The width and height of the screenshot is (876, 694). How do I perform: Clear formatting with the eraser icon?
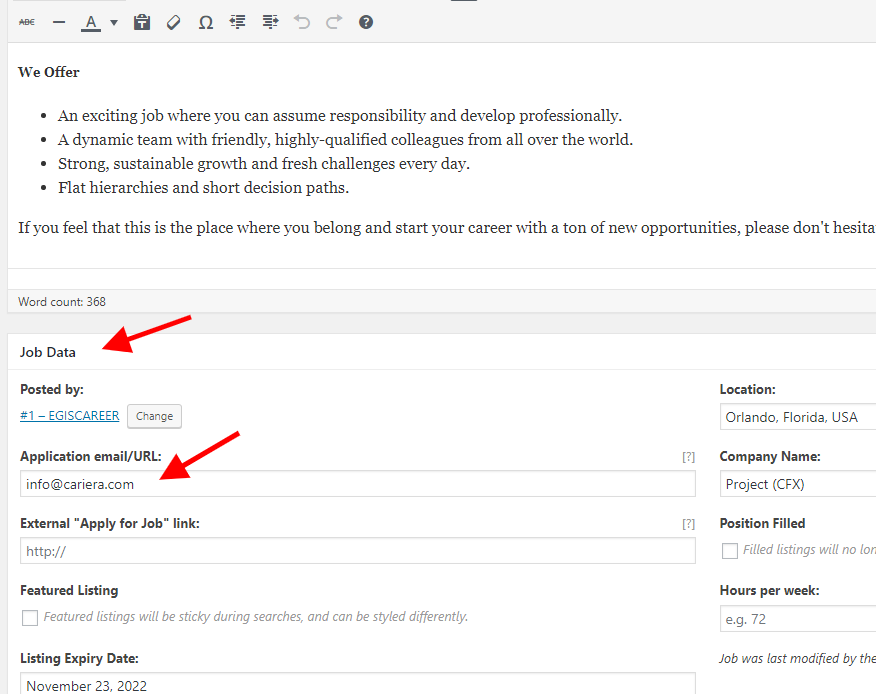(x=174, y=22)
